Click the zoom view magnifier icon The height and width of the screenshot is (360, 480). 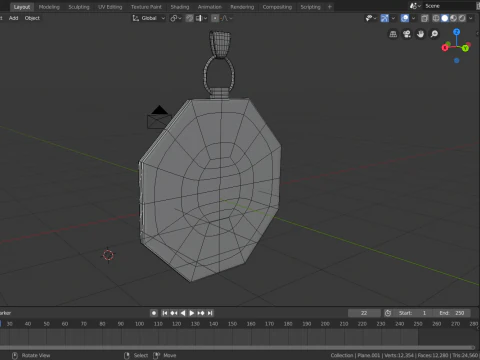click(434, 34)
